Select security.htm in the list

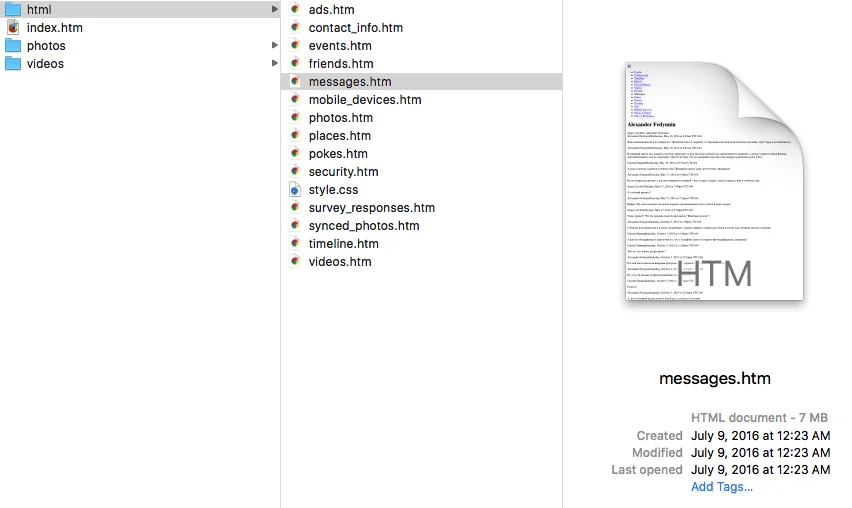[343, 172]
